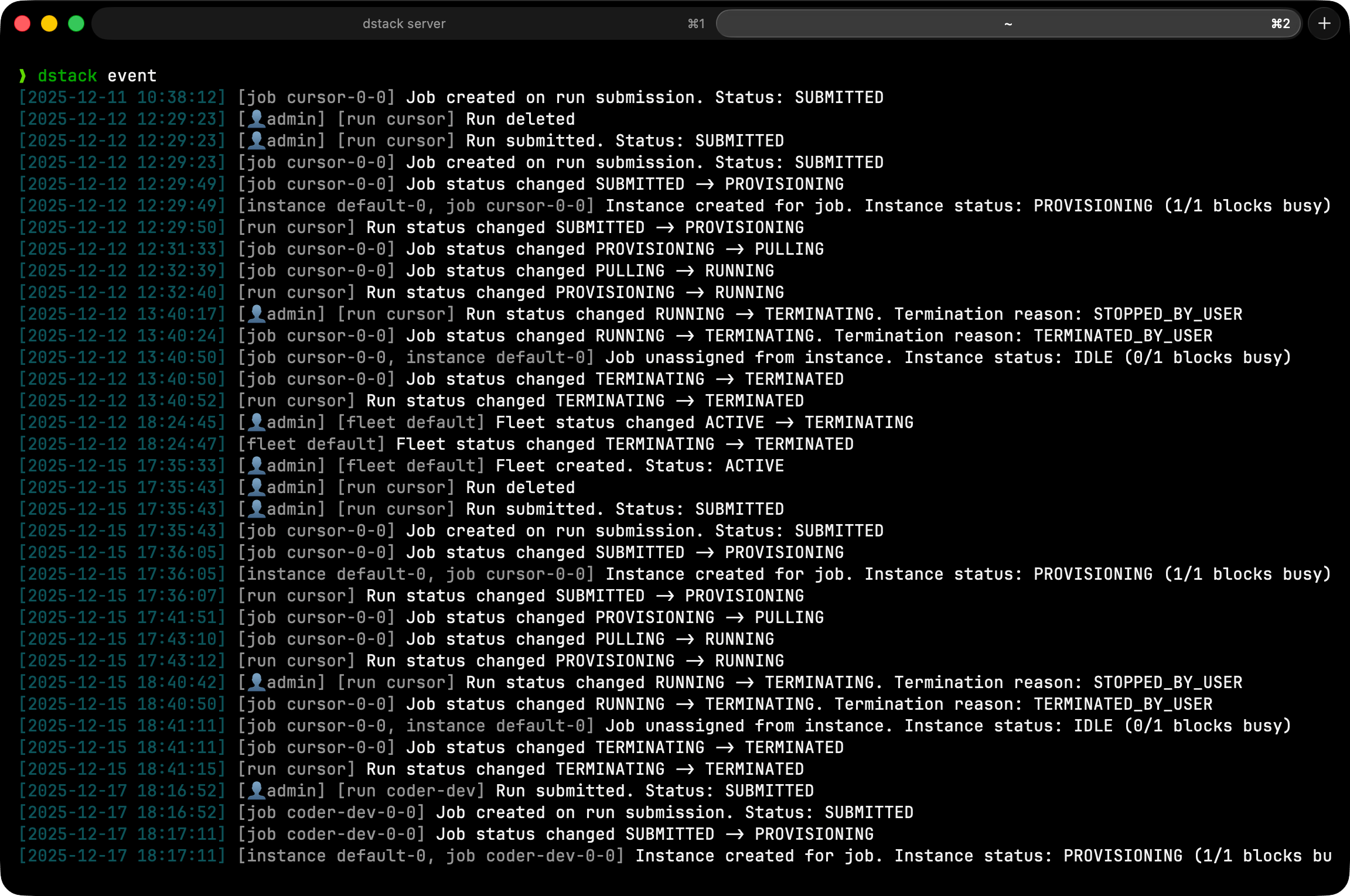The width and height of the screenshot is (1350, 896).
Task: Click admin icon on fleet ACTIVE → TERMINATING line
Action: 257,422
